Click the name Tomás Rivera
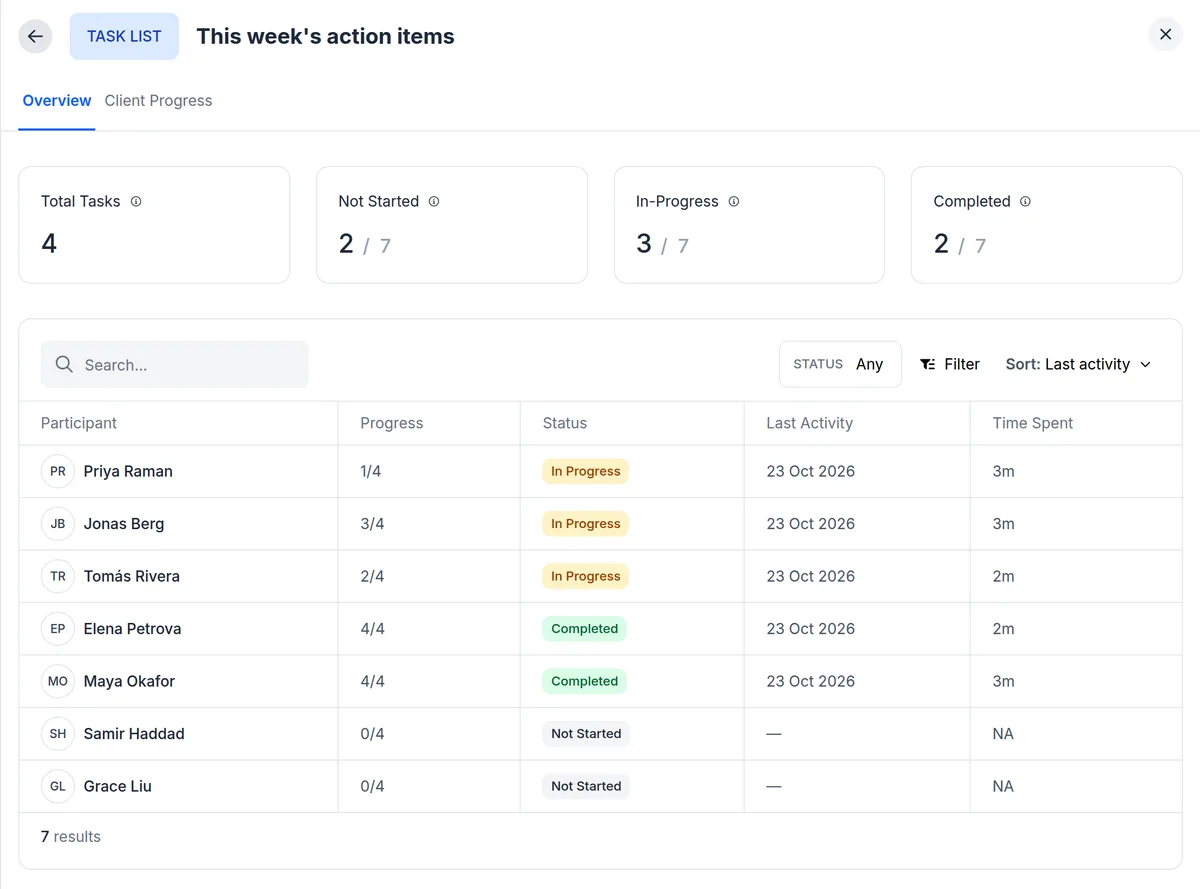This screenshot has width=1200, height=889. pos(132,576)
